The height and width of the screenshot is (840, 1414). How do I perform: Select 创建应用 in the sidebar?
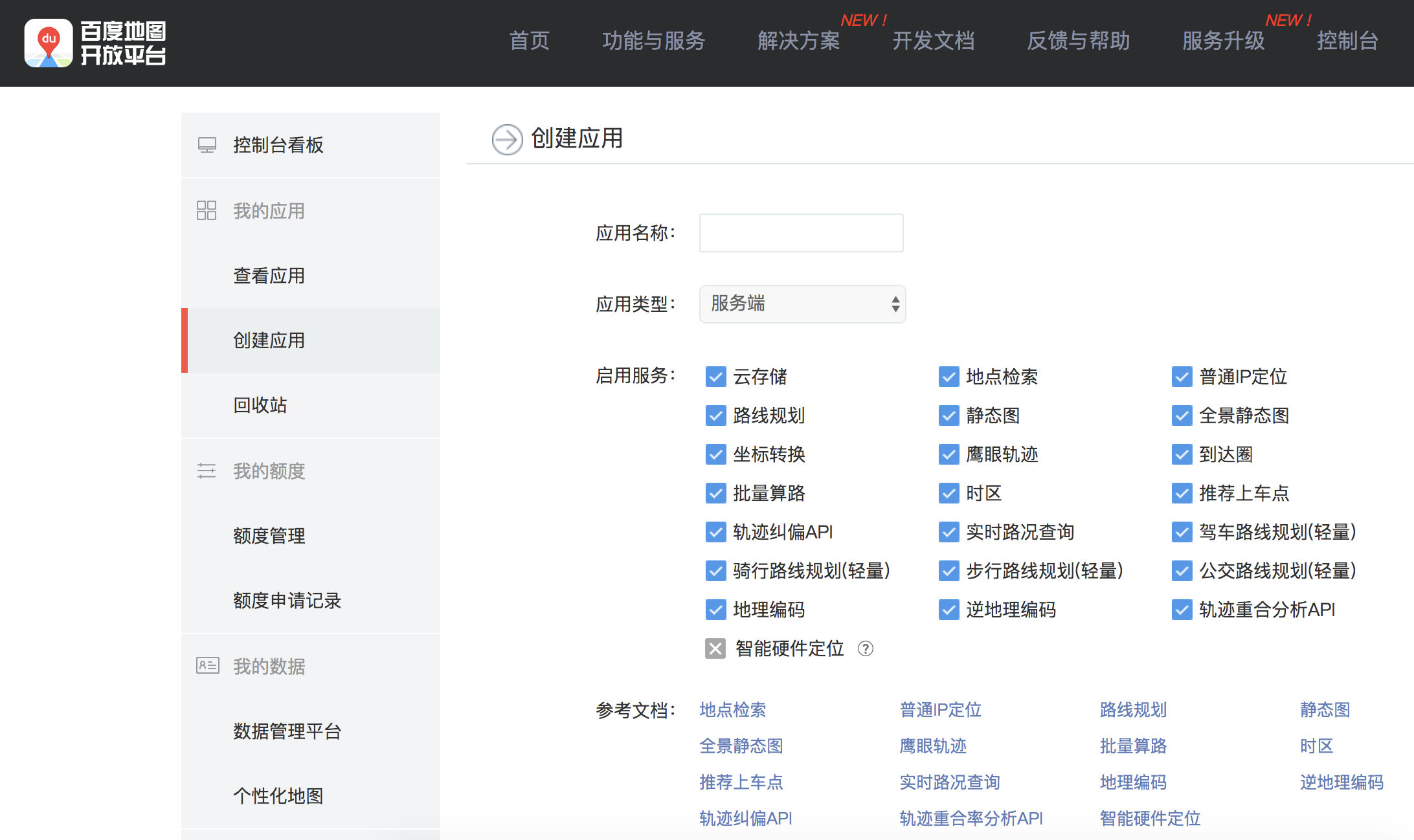tap(311, 340)
